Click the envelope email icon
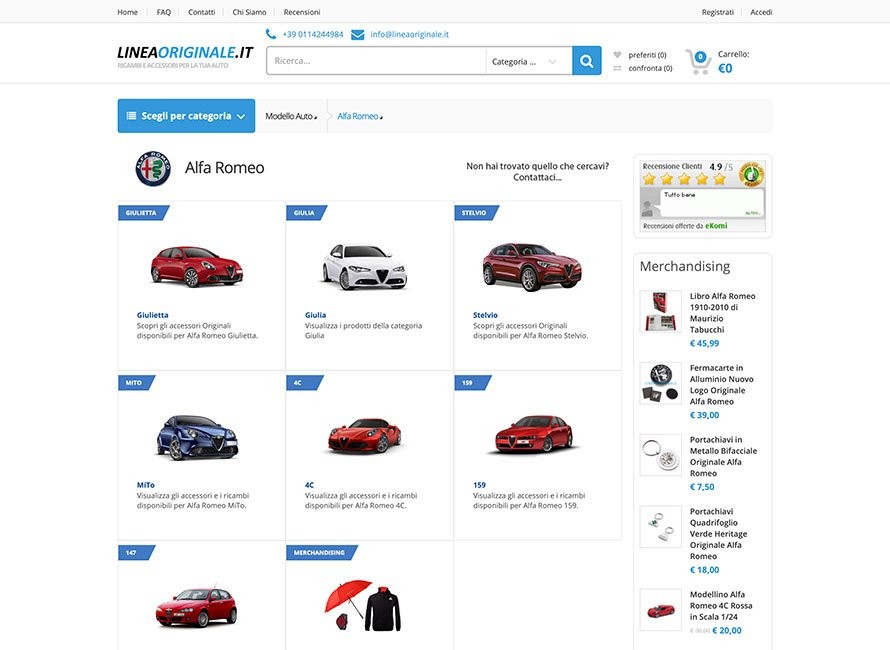This screenshot has width=890, height=650. (x=358, y=35)
